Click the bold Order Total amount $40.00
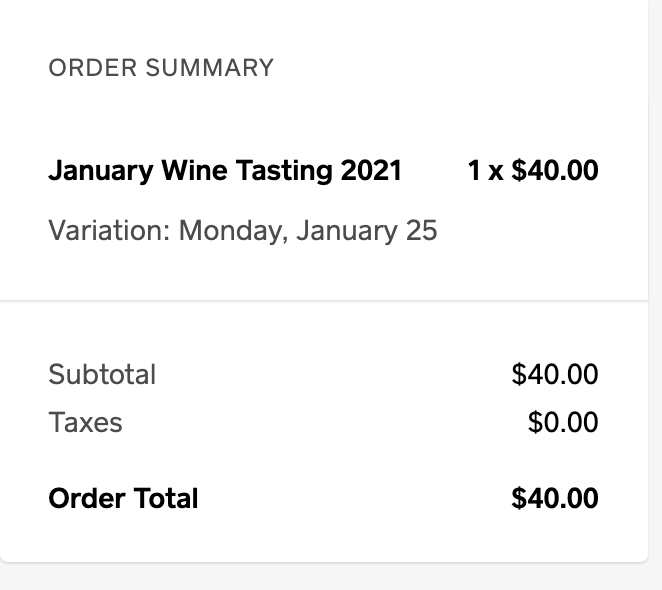This screenshot has height=590, width=662. click(554, 498)
